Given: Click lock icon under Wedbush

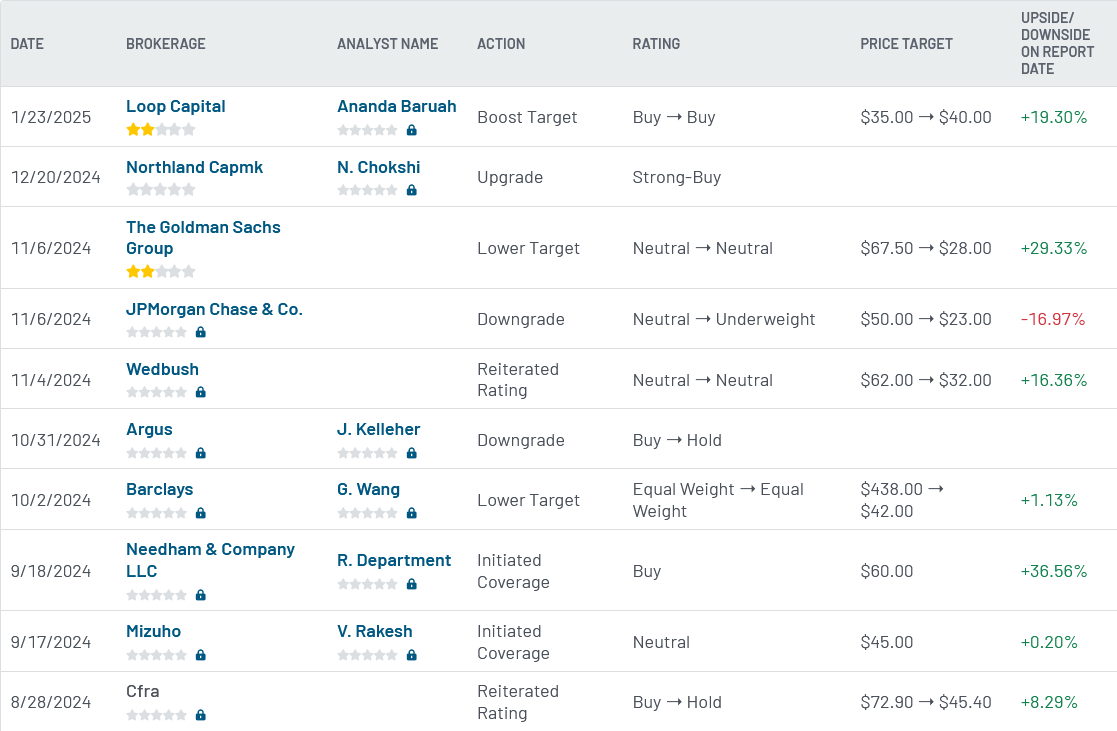Looking at the screenshot, I should click(201, 392).
